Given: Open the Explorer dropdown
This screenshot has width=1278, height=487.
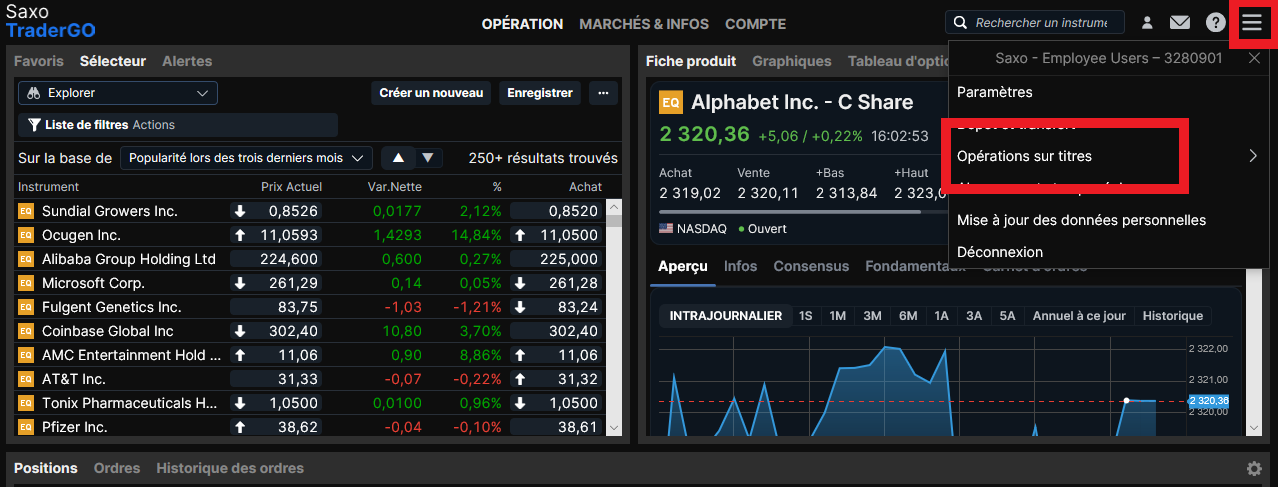Looking at the screenshot, I should tap(118, 93).
